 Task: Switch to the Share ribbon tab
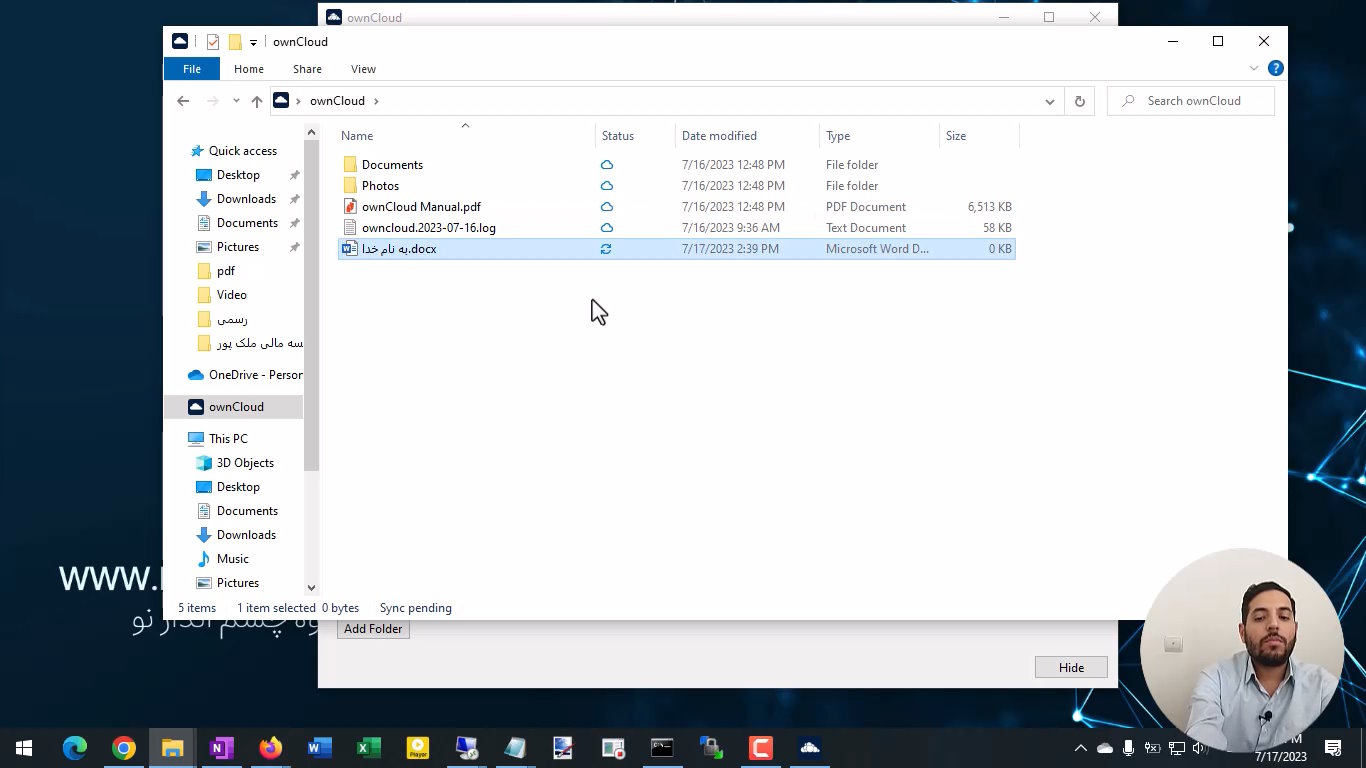tap(307, 69)
